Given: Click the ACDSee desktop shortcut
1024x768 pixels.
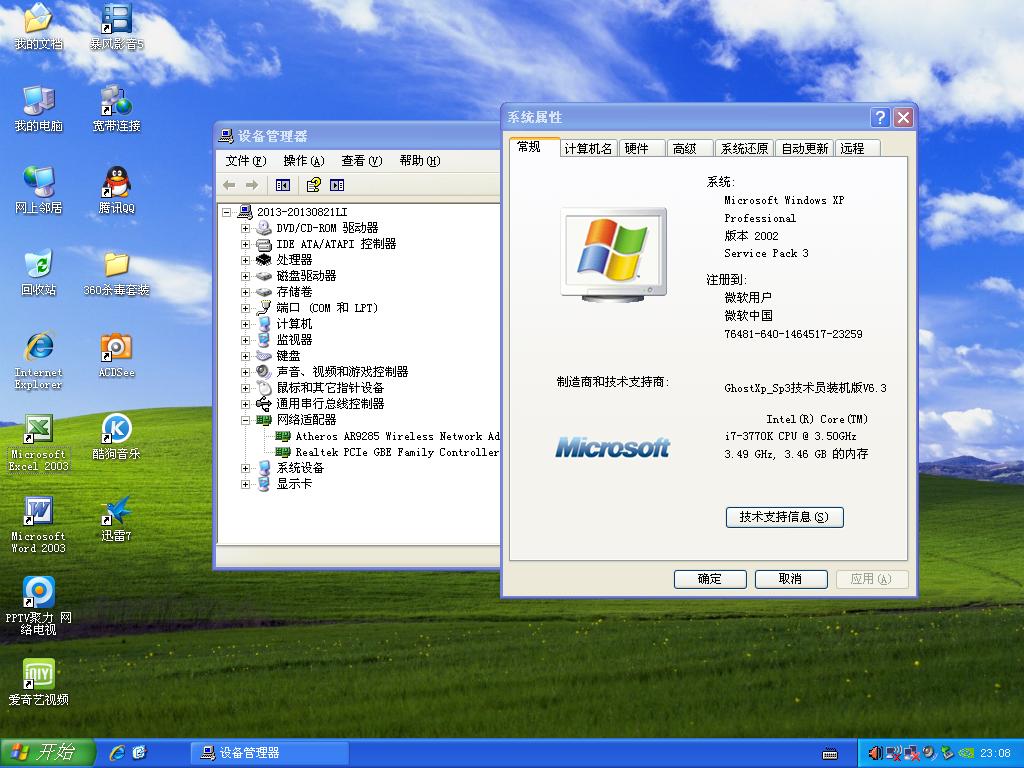Looking at the screenshot, I should (x=116, y=355).
